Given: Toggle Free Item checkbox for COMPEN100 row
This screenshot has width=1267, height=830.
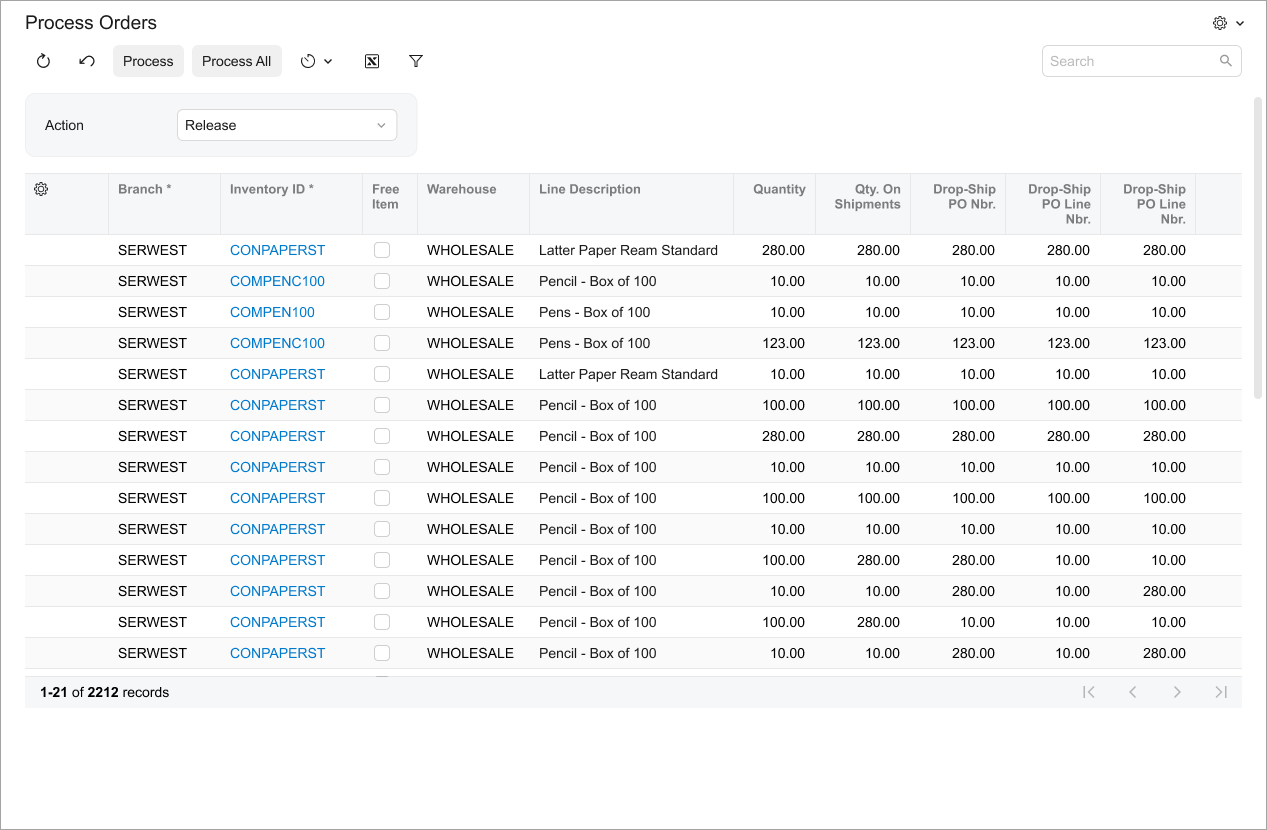Looking at the screenshot, I should pyautogui.click(x=382, y=312).
